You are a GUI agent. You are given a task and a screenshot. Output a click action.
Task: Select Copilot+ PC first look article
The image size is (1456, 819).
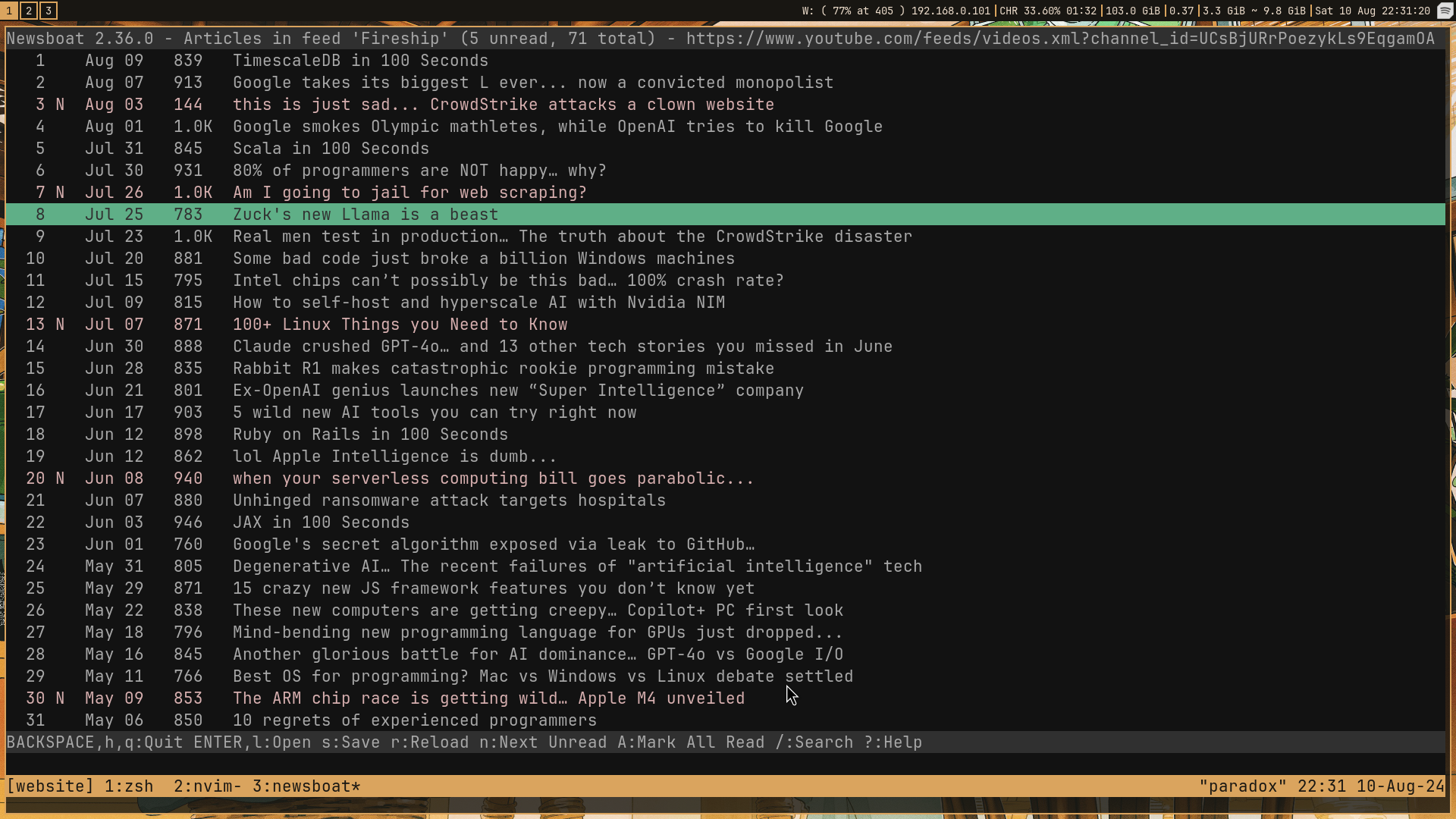pyautogui.click(x=725, y=610)
